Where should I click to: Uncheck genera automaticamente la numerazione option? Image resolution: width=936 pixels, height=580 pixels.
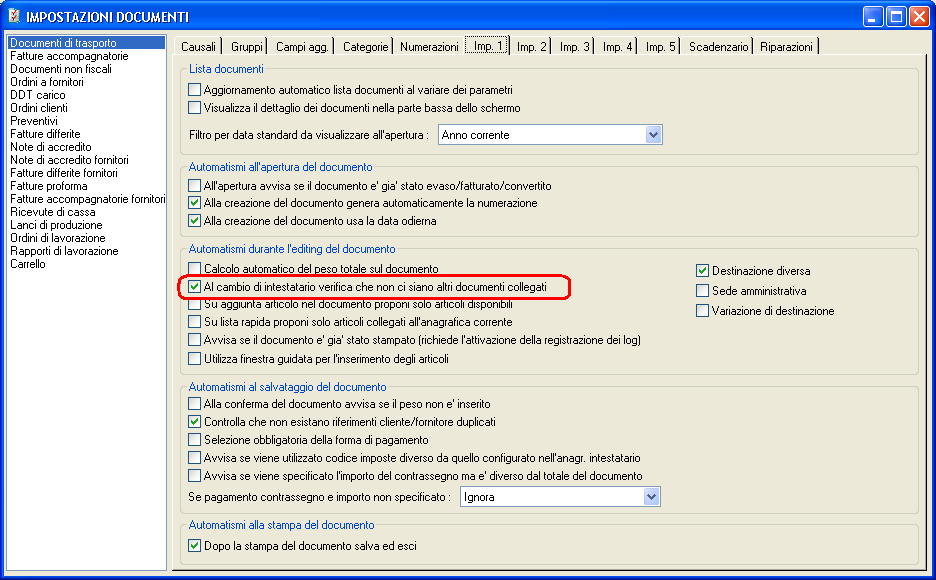pyautogui.click(x=195, y=203)
